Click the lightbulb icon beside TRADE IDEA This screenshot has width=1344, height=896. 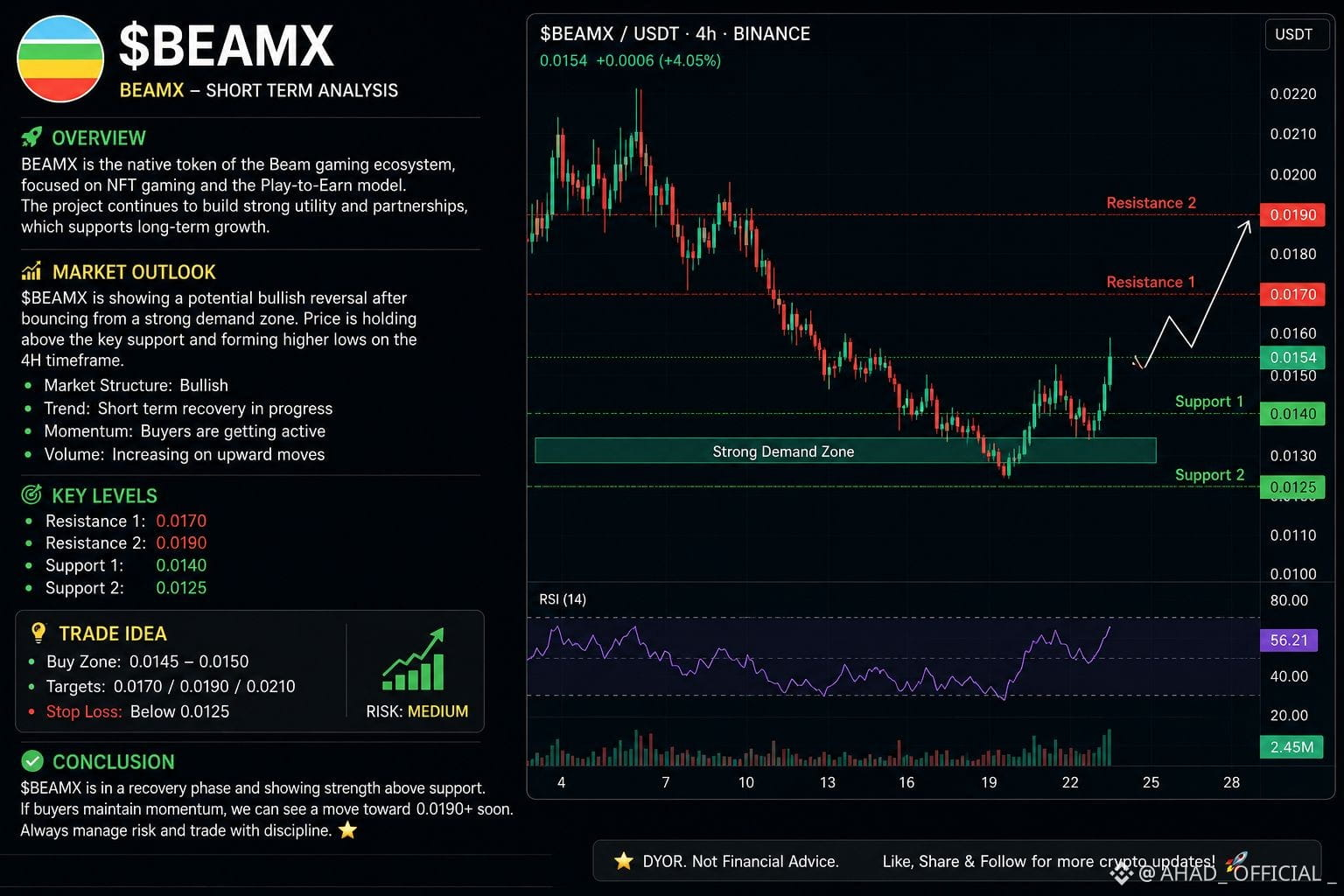(38, 633)
